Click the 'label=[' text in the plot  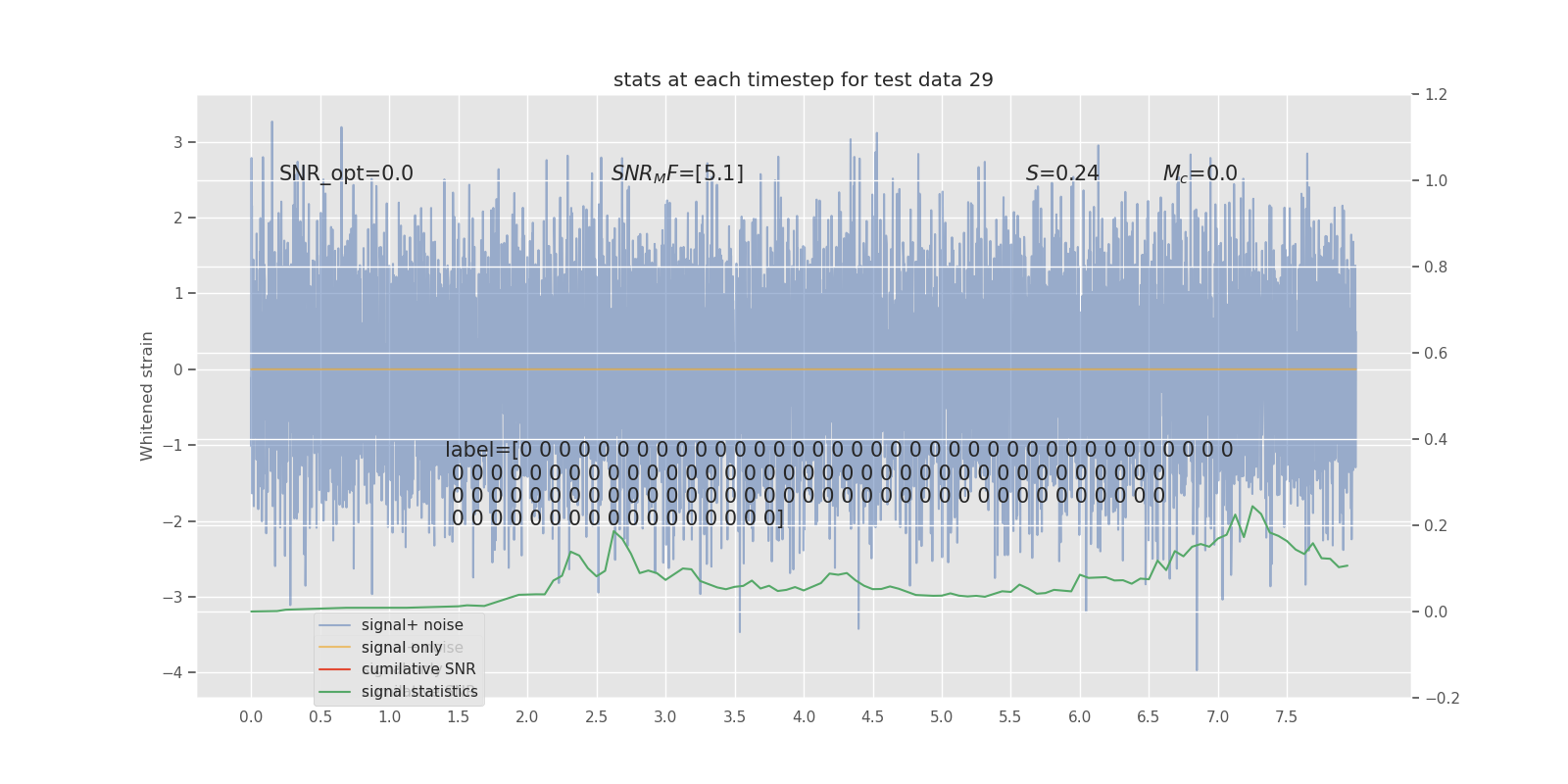[x=480, y=450]
